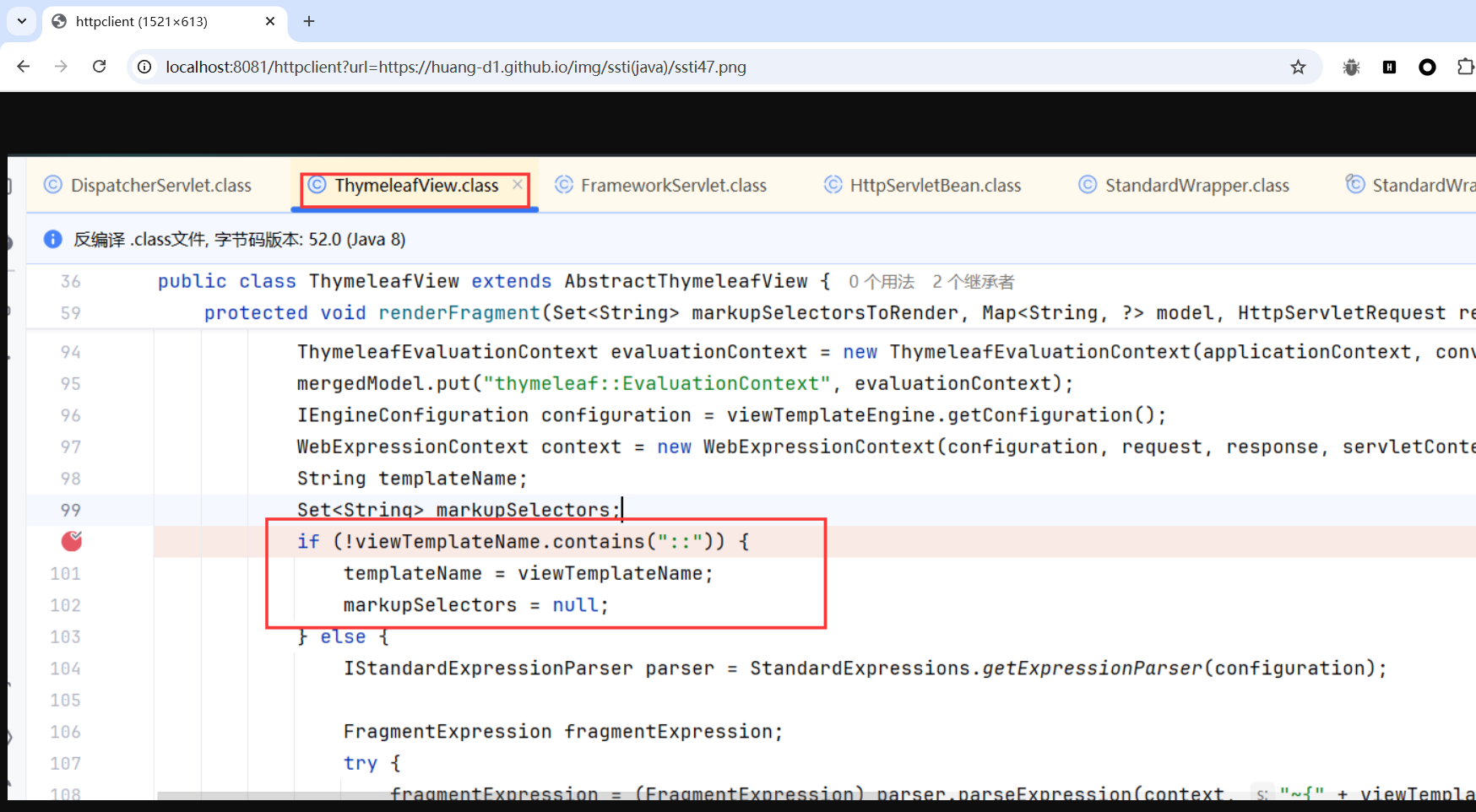Open the site information icon
The width and height of the screenshot is (1476, 812).
145,67
